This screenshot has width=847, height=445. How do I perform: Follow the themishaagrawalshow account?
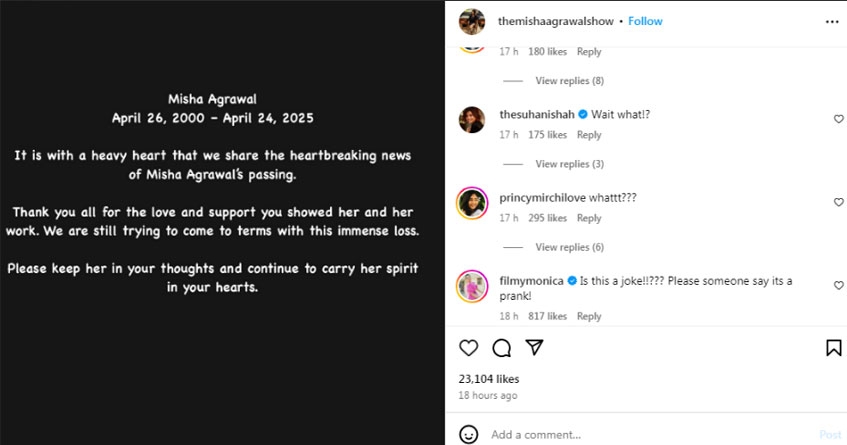pos(645,21)
